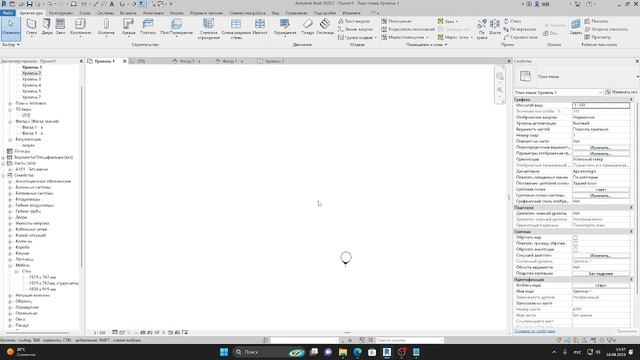Click Model Text (Текст модели) tool
Screen dimensions: 640x360
[x=354, y=21]
